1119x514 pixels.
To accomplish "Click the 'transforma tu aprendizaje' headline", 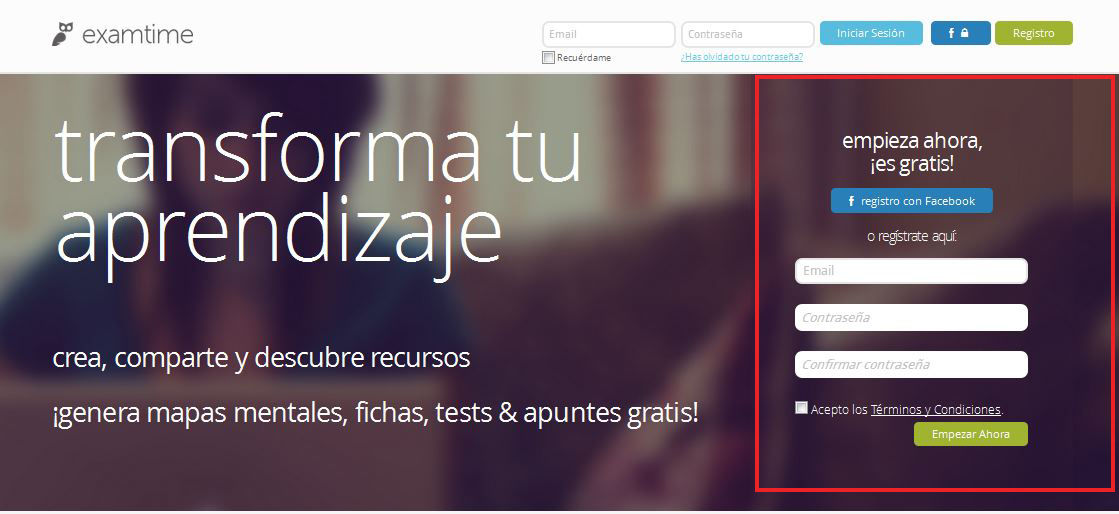I will point(318,196).
